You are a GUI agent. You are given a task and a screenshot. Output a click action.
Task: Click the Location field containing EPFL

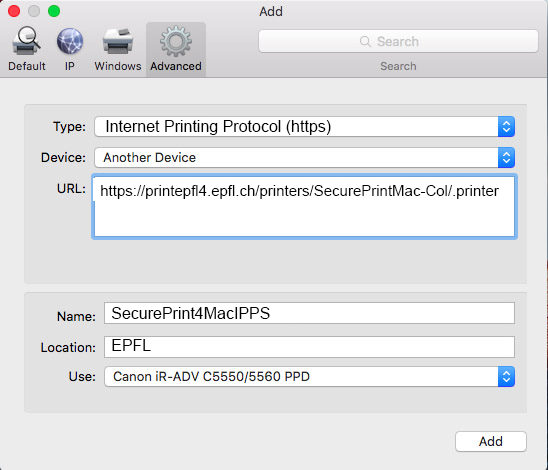pyautogui.click(x=309, y=347)
